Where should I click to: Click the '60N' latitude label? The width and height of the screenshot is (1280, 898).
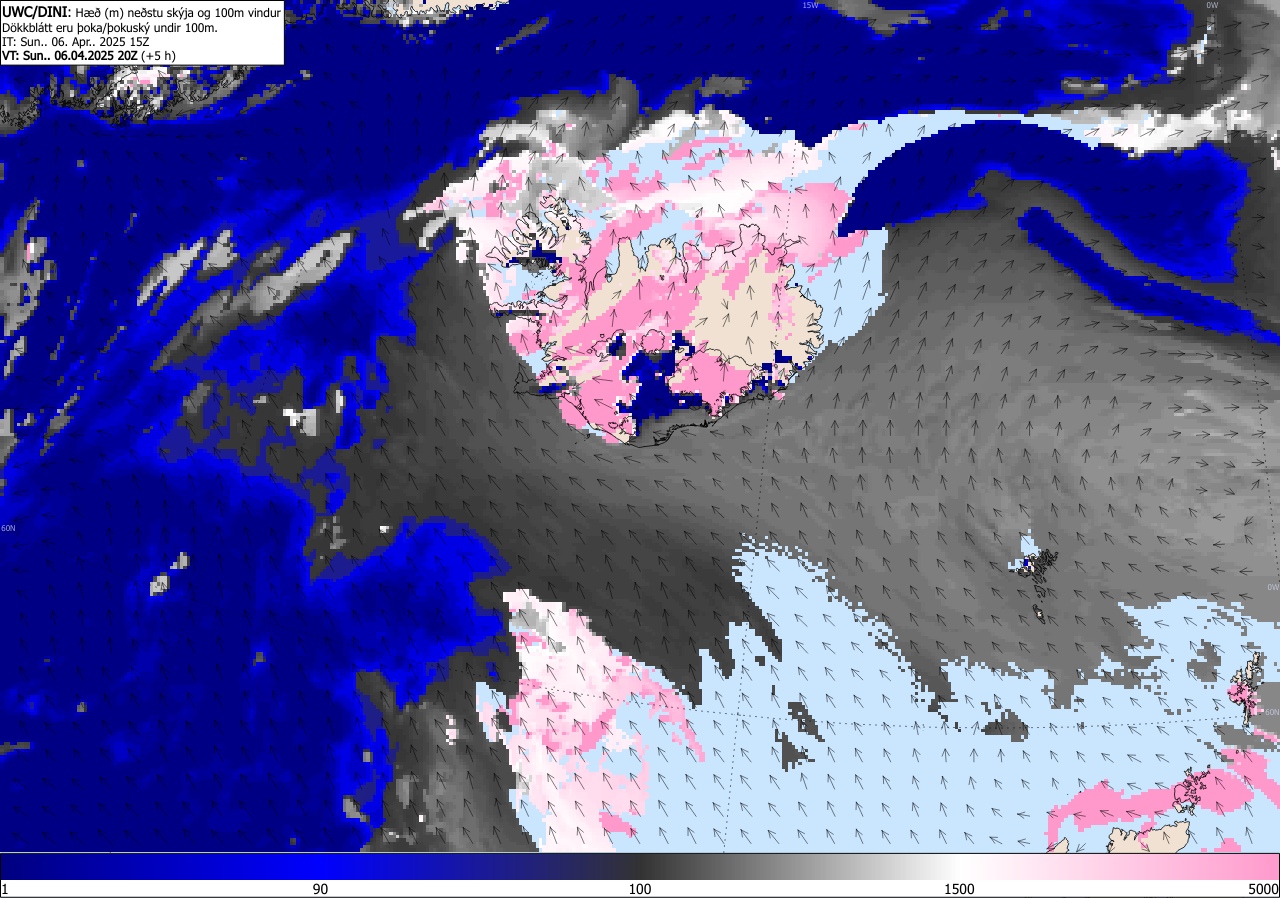pos(8,528)
